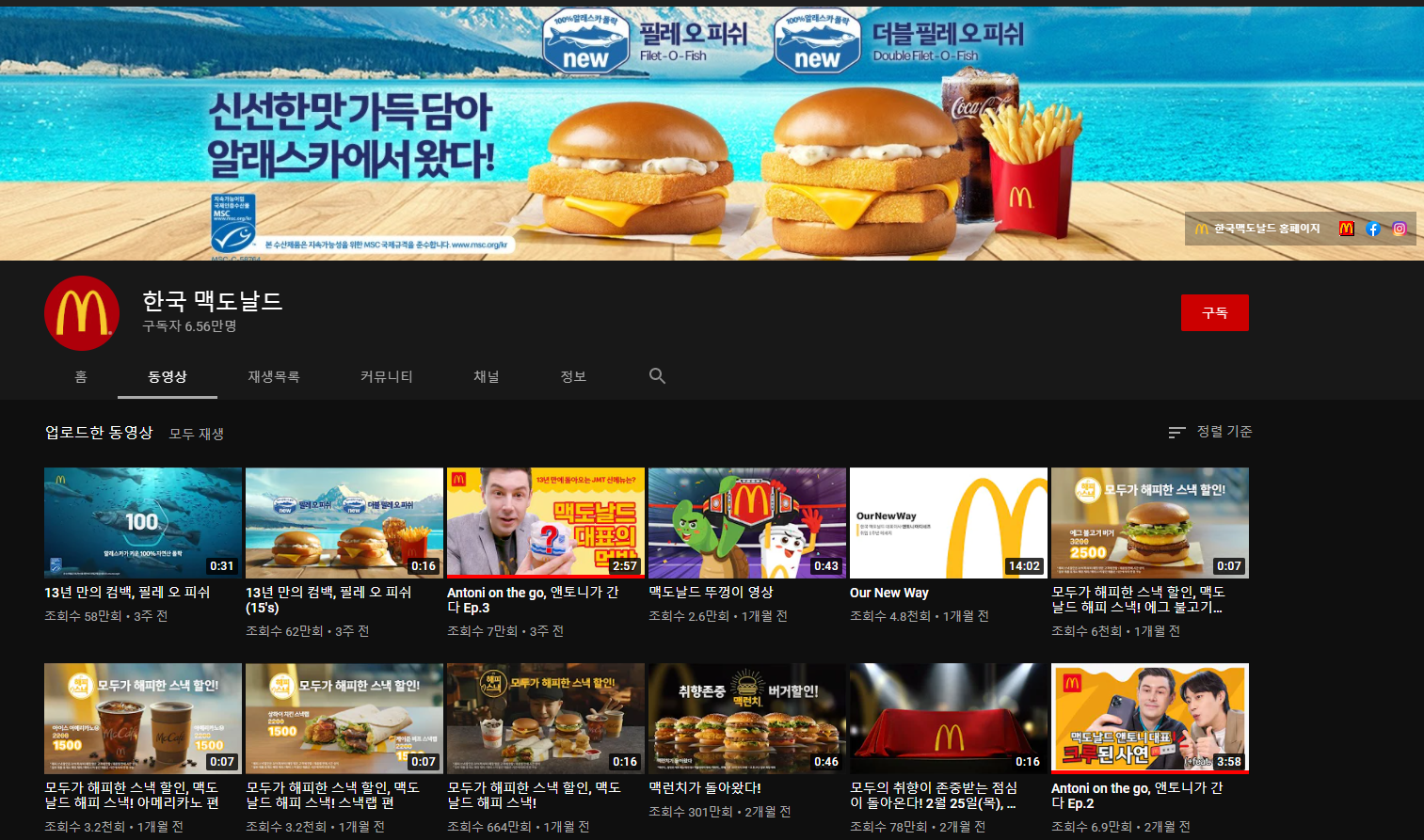Switch to the 홈 tab
1424x840 pixels.
(81, 376)
